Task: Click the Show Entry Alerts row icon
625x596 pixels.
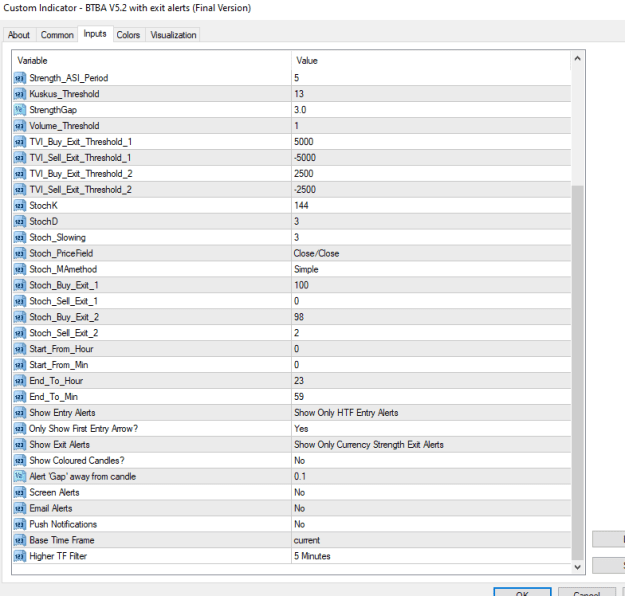Action: pyautogui.click(x=20, y=413)
